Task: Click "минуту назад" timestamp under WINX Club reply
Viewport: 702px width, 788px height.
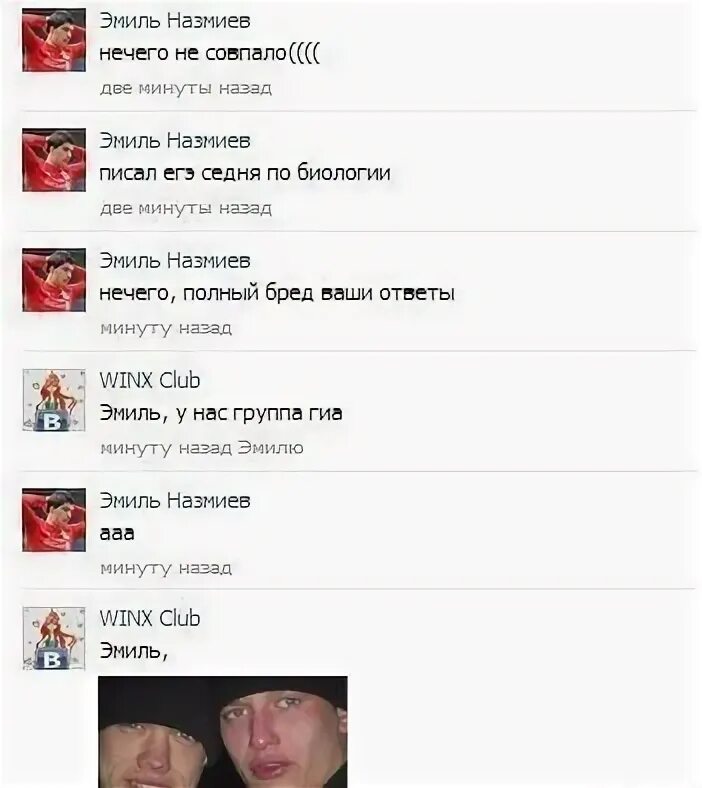Action: [166, 448]
